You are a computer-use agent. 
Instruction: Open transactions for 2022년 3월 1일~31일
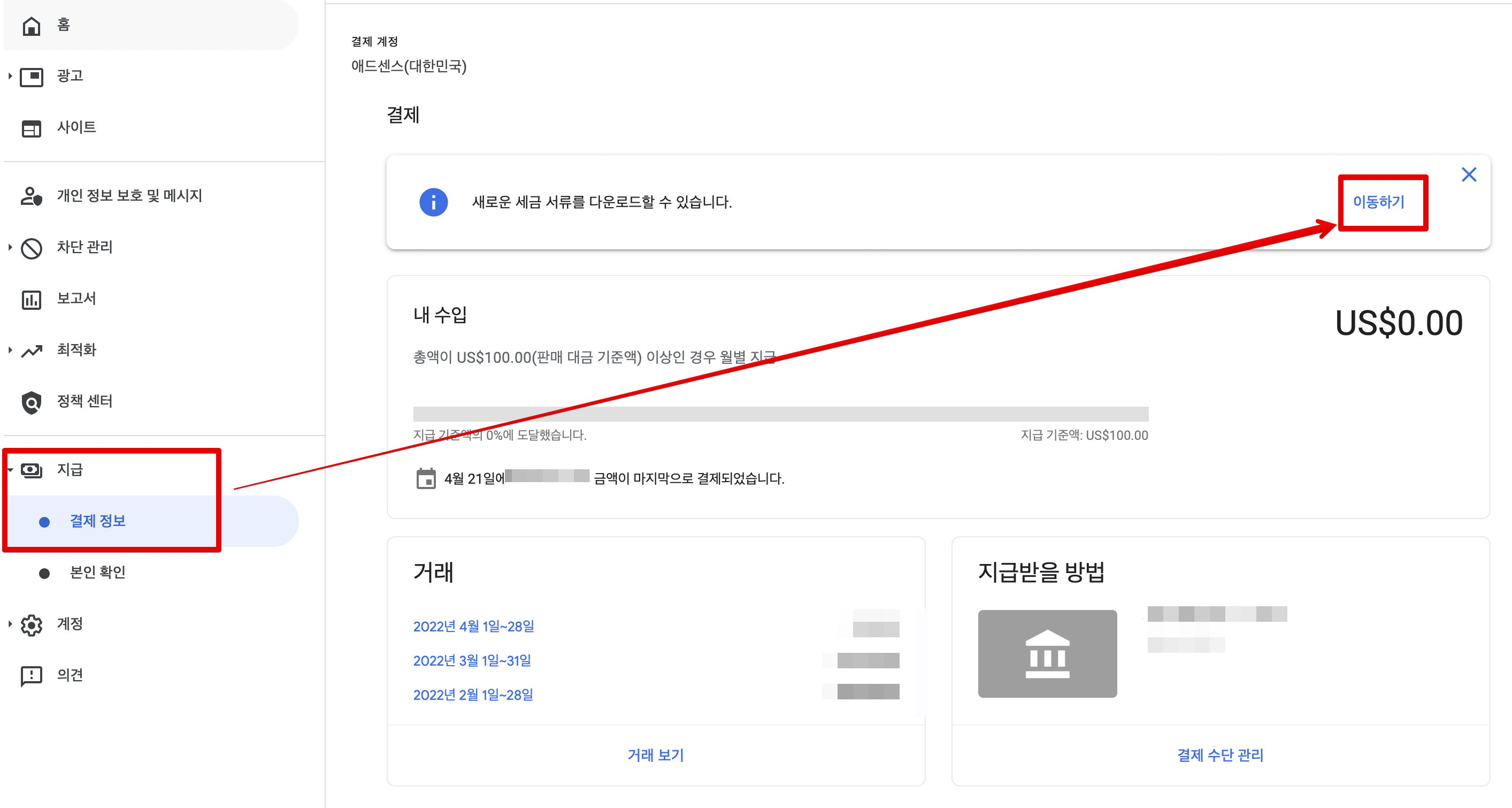(x=472, y=661)
